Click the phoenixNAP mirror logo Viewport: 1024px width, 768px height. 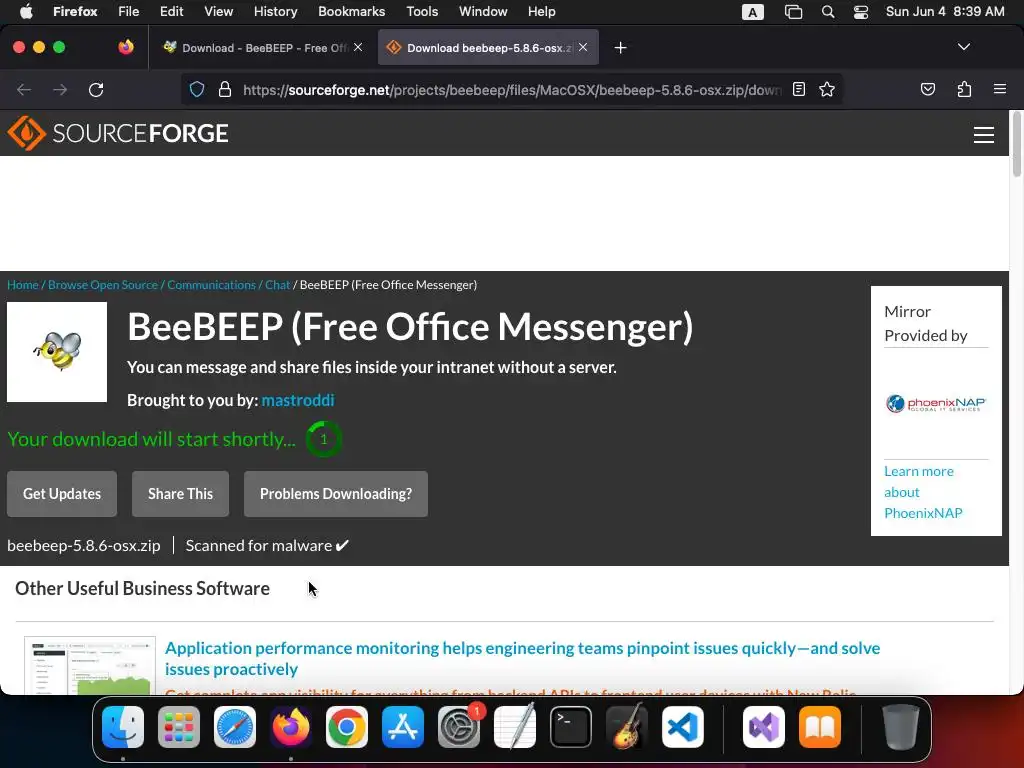[936, 404]
